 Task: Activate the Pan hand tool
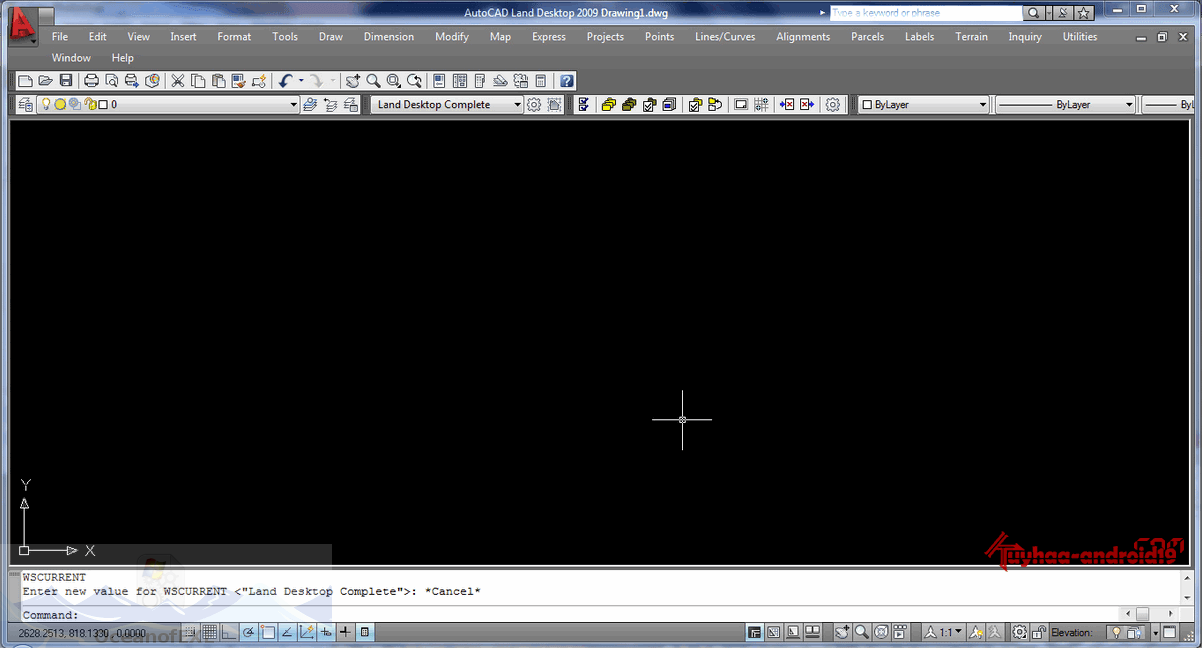pyautogui.click(x=353, y=81)
